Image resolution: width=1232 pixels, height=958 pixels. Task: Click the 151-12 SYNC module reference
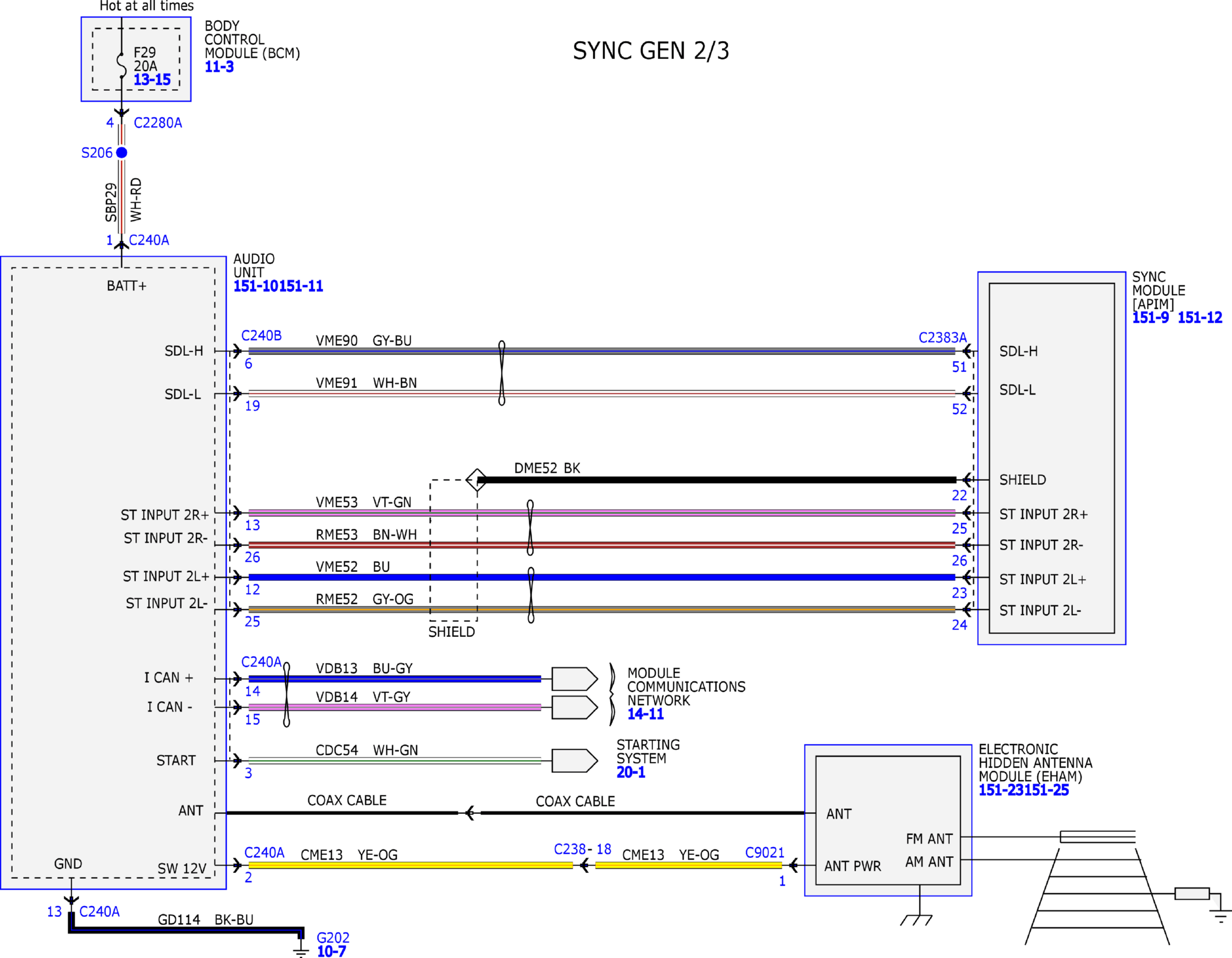point(1200,318)
